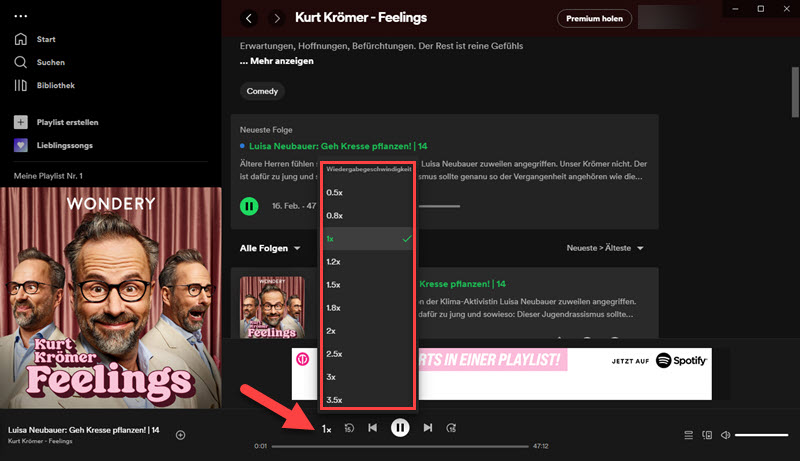The width and height of the screenshot is (800, 461).
Task: Seek on the playback progress bar
Action: tap(400, 446)
